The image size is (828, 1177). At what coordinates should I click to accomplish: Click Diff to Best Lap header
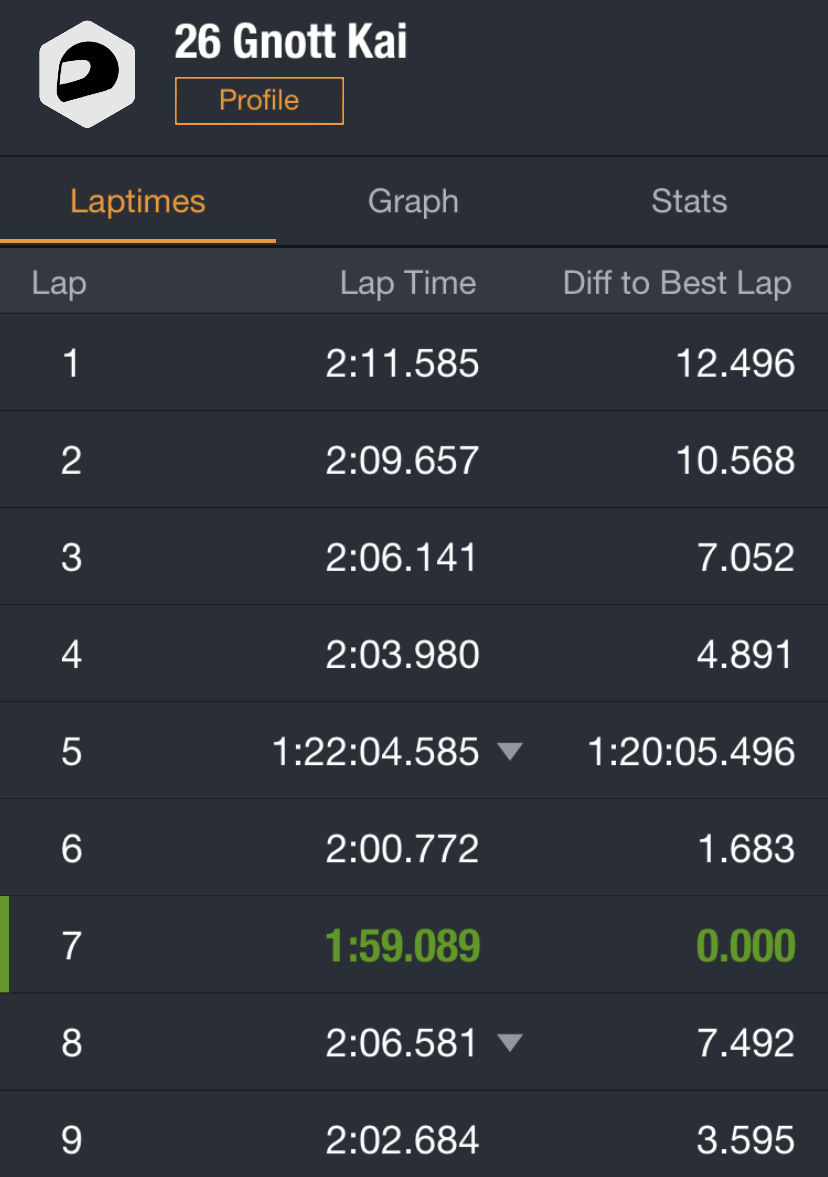[677, 283]
